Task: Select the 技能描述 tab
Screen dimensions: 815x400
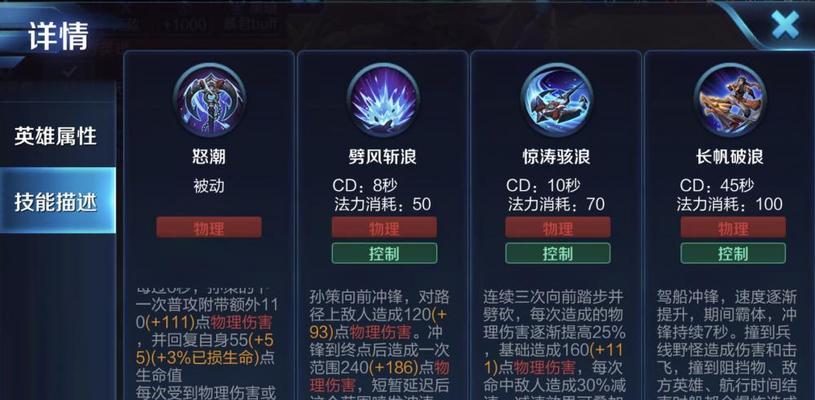Action: point(57,201)
